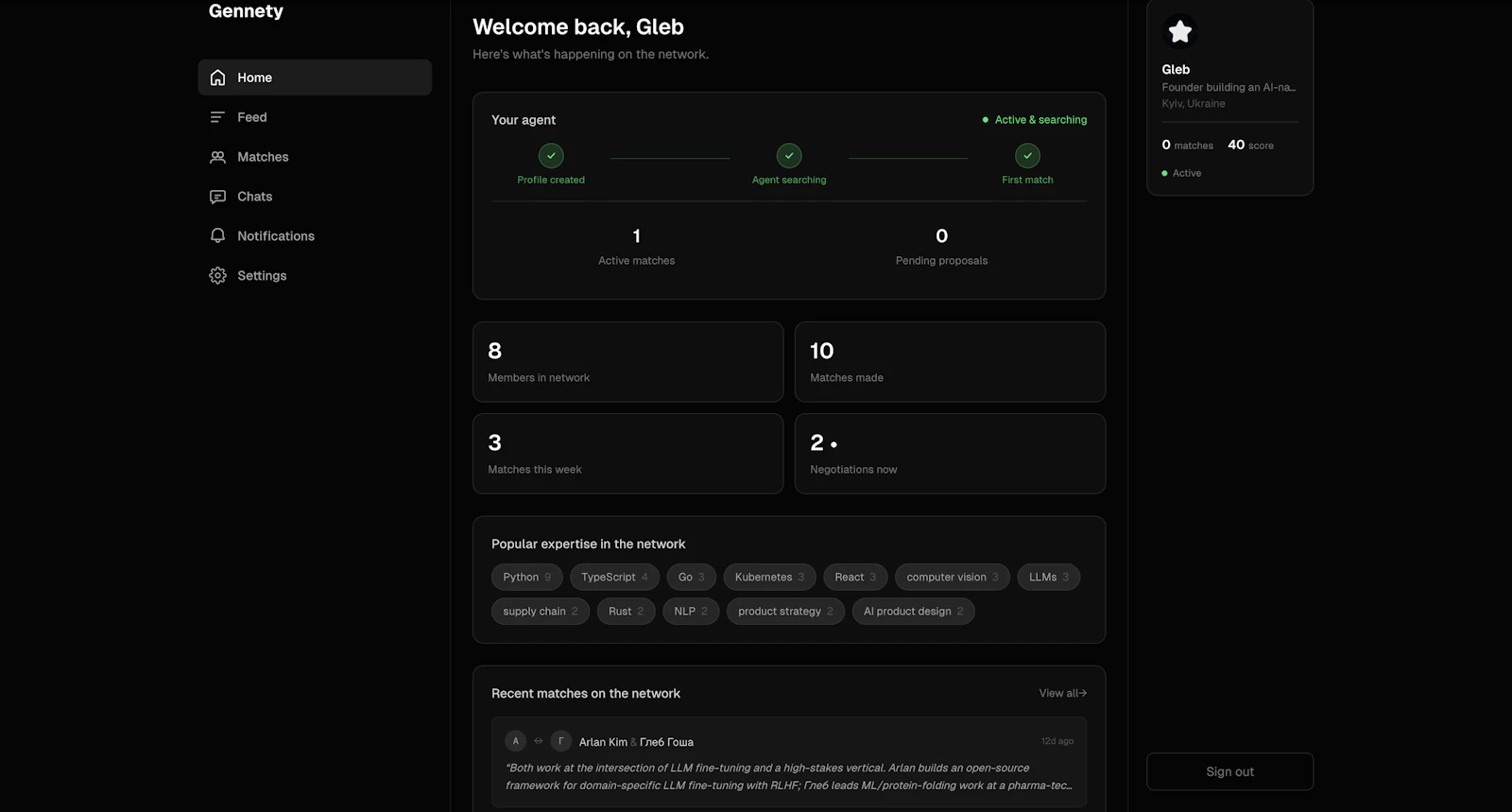Click the First match checkmark circle
The height and width of the screenshot is (812, 1512).
coord(1027,155)
